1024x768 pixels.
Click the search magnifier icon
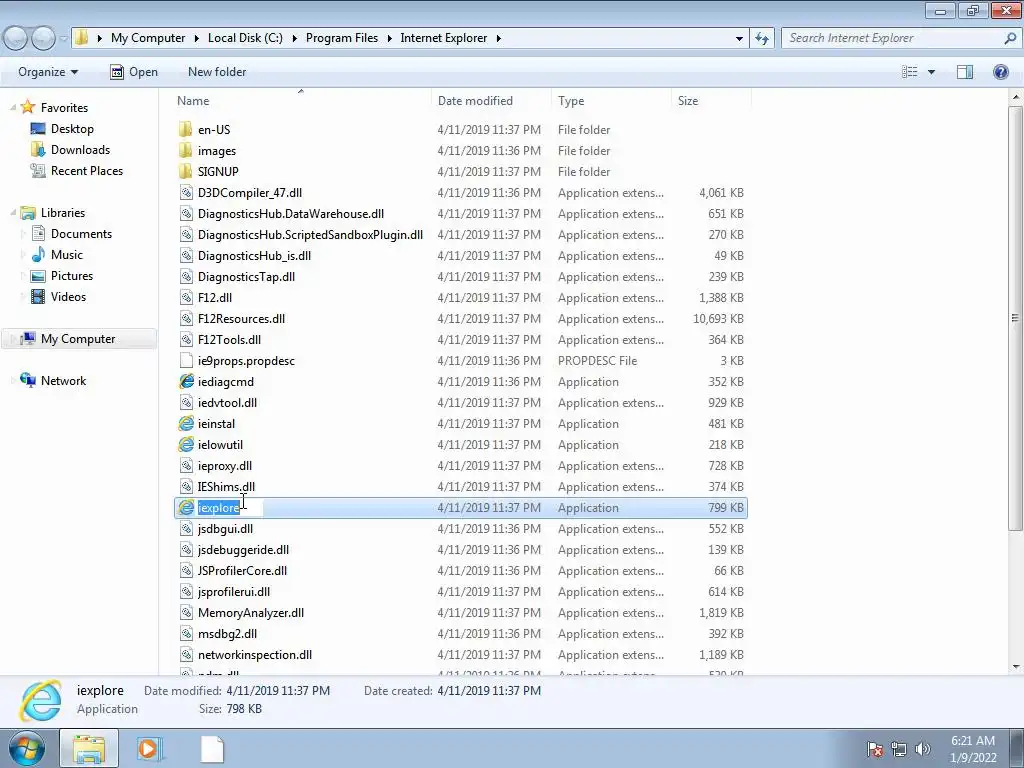click(1010, 38)
